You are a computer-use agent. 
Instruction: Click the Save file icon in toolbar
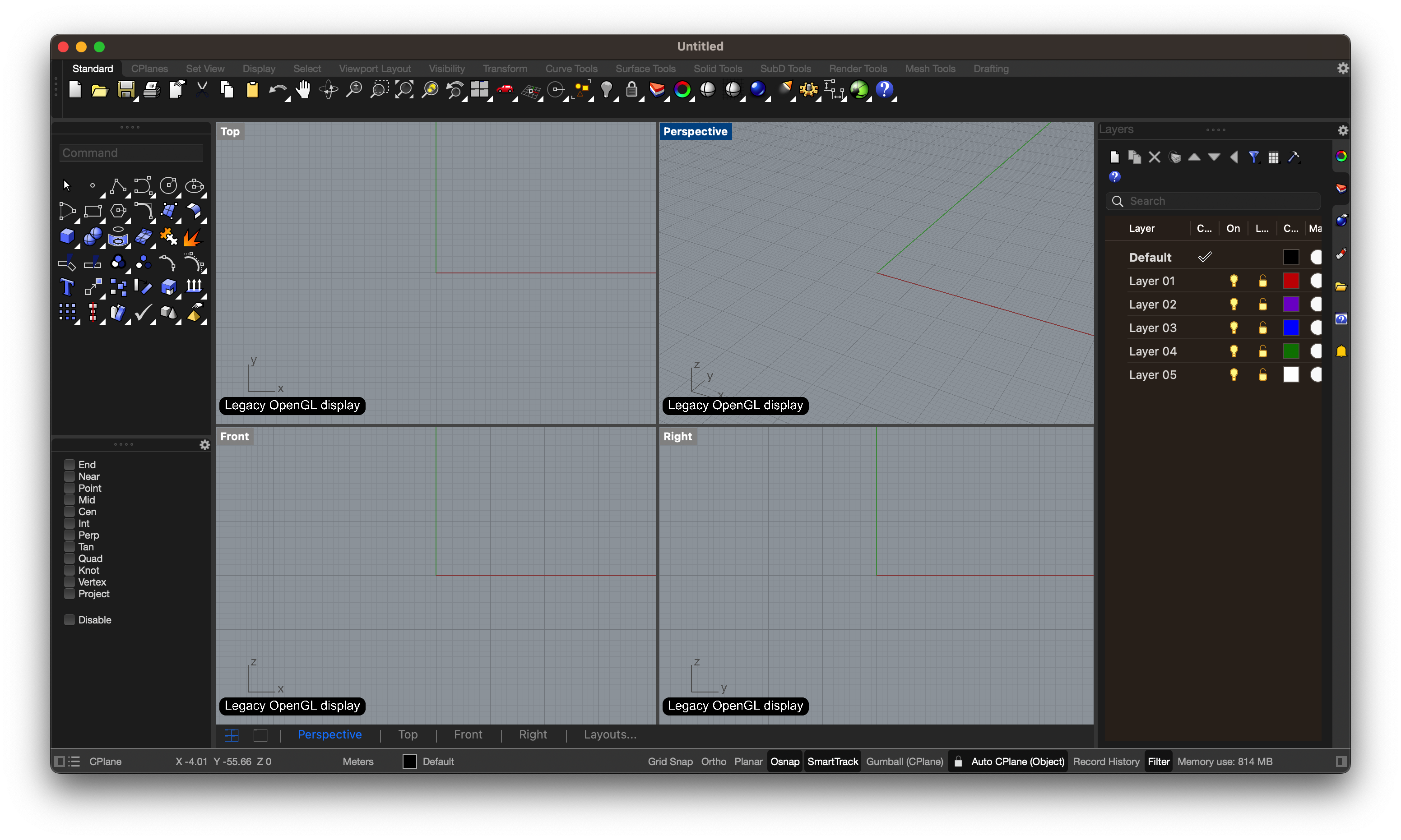[x=125, y=90]
